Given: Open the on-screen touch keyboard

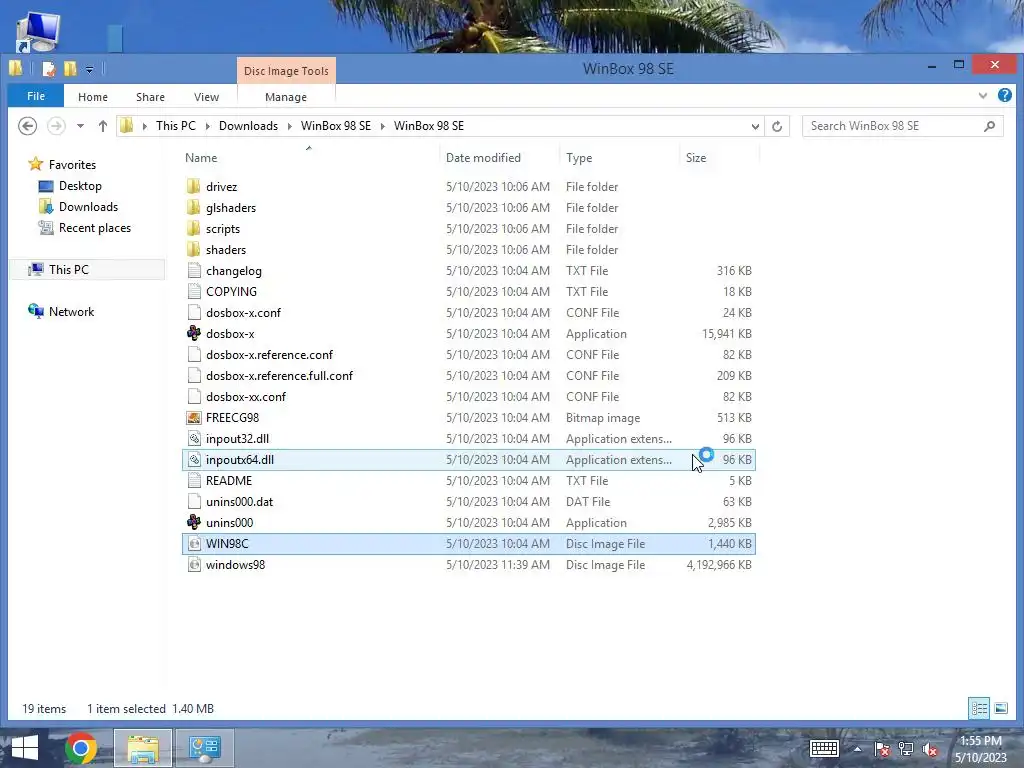Looking at the screenshot, I should [x=824, y=748].
